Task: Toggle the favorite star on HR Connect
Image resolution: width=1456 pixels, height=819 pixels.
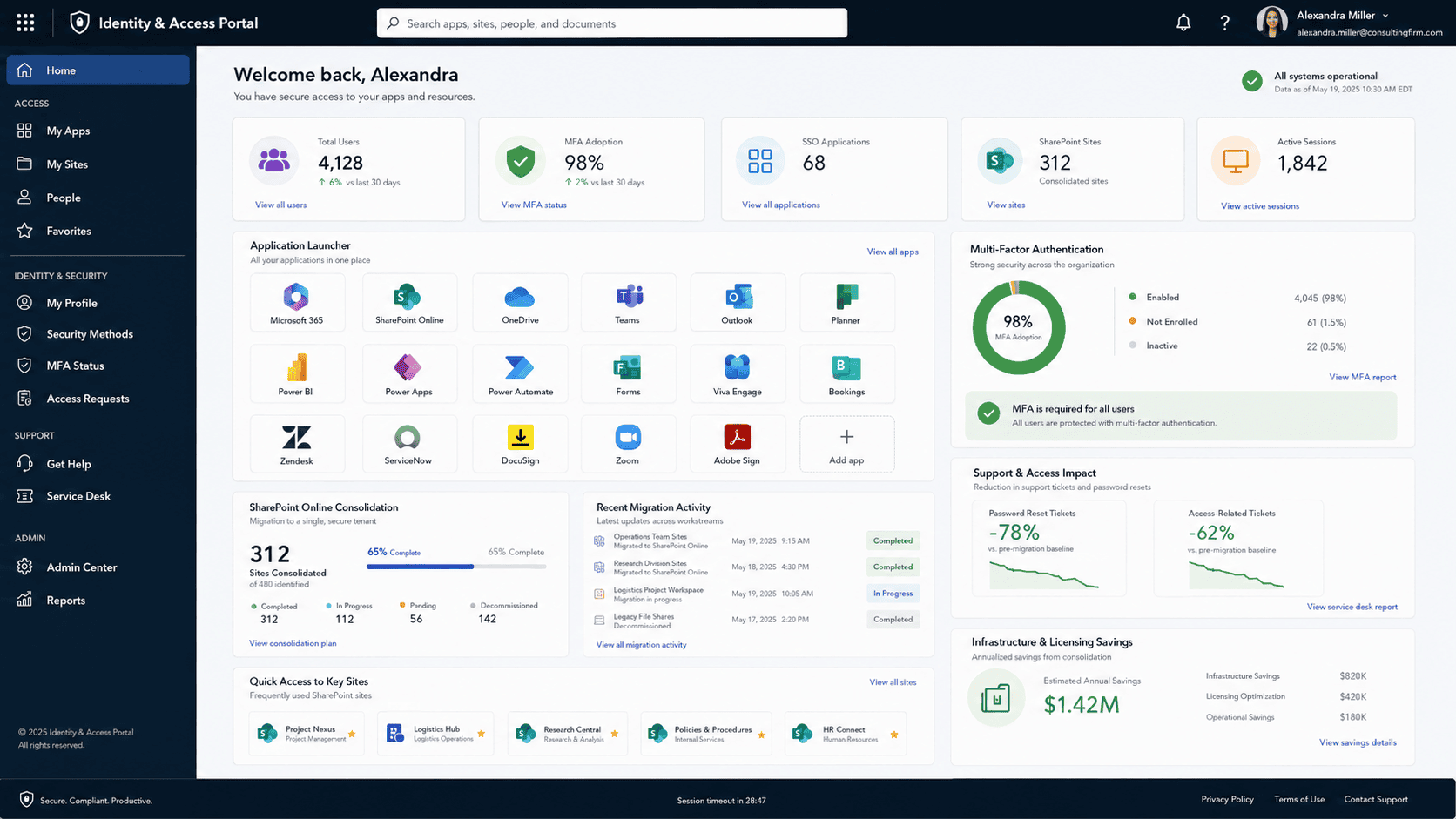Action: point(893,735)
